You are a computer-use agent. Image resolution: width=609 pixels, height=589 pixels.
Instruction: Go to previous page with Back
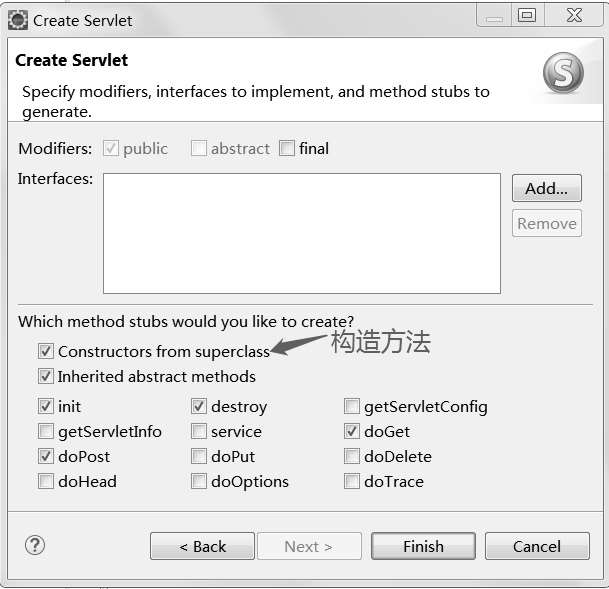click(202, 546)
